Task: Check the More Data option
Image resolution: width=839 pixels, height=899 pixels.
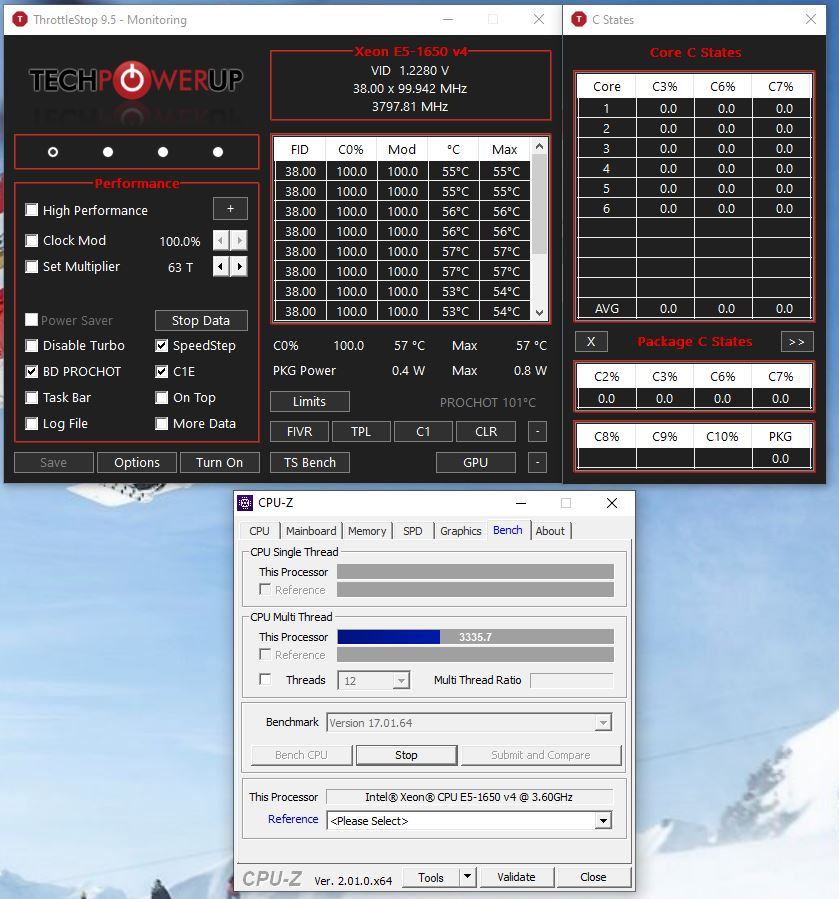Action: 162,423
